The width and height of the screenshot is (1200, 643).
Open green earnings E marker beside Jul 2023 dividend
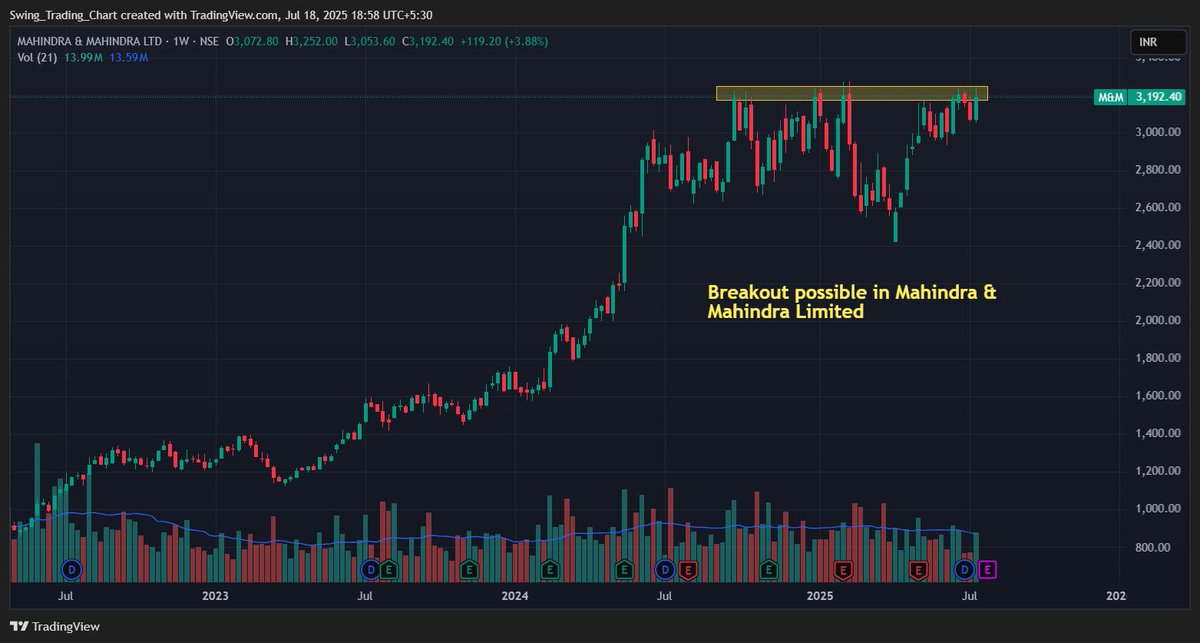[387, 569]
